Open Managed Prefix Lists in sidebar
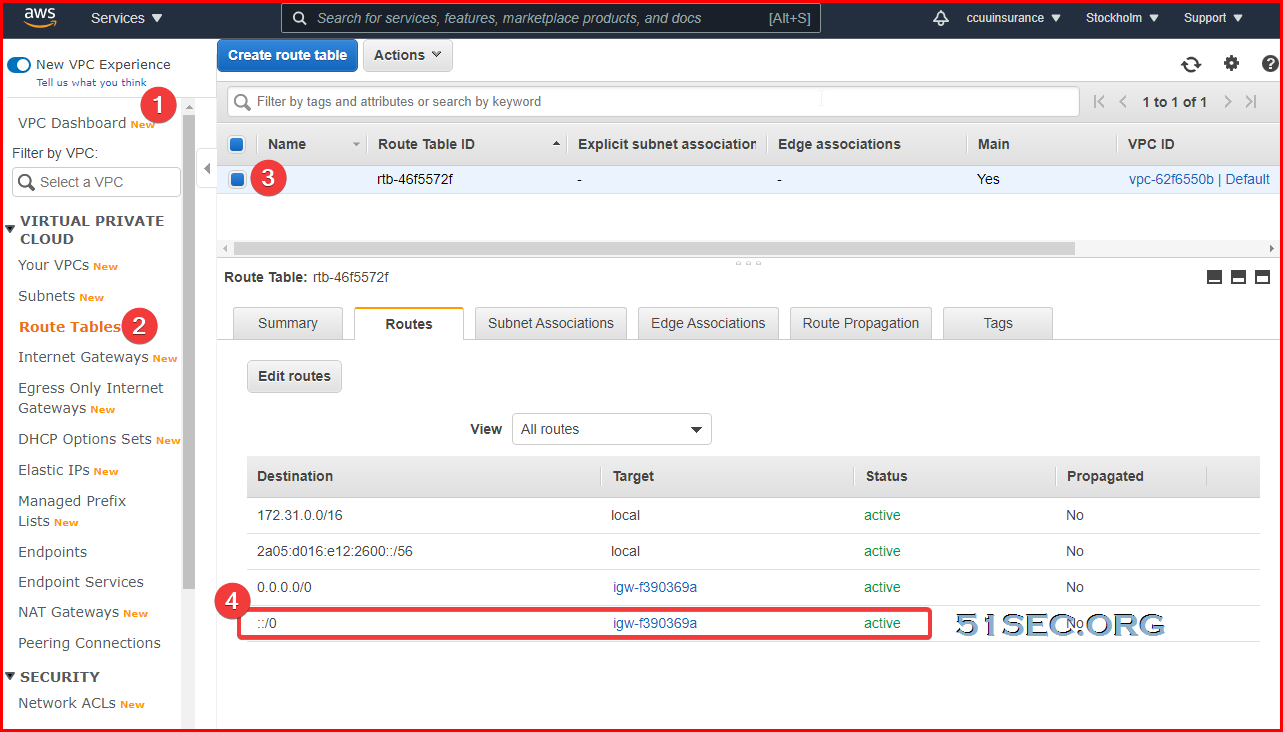 click(72, 511)
